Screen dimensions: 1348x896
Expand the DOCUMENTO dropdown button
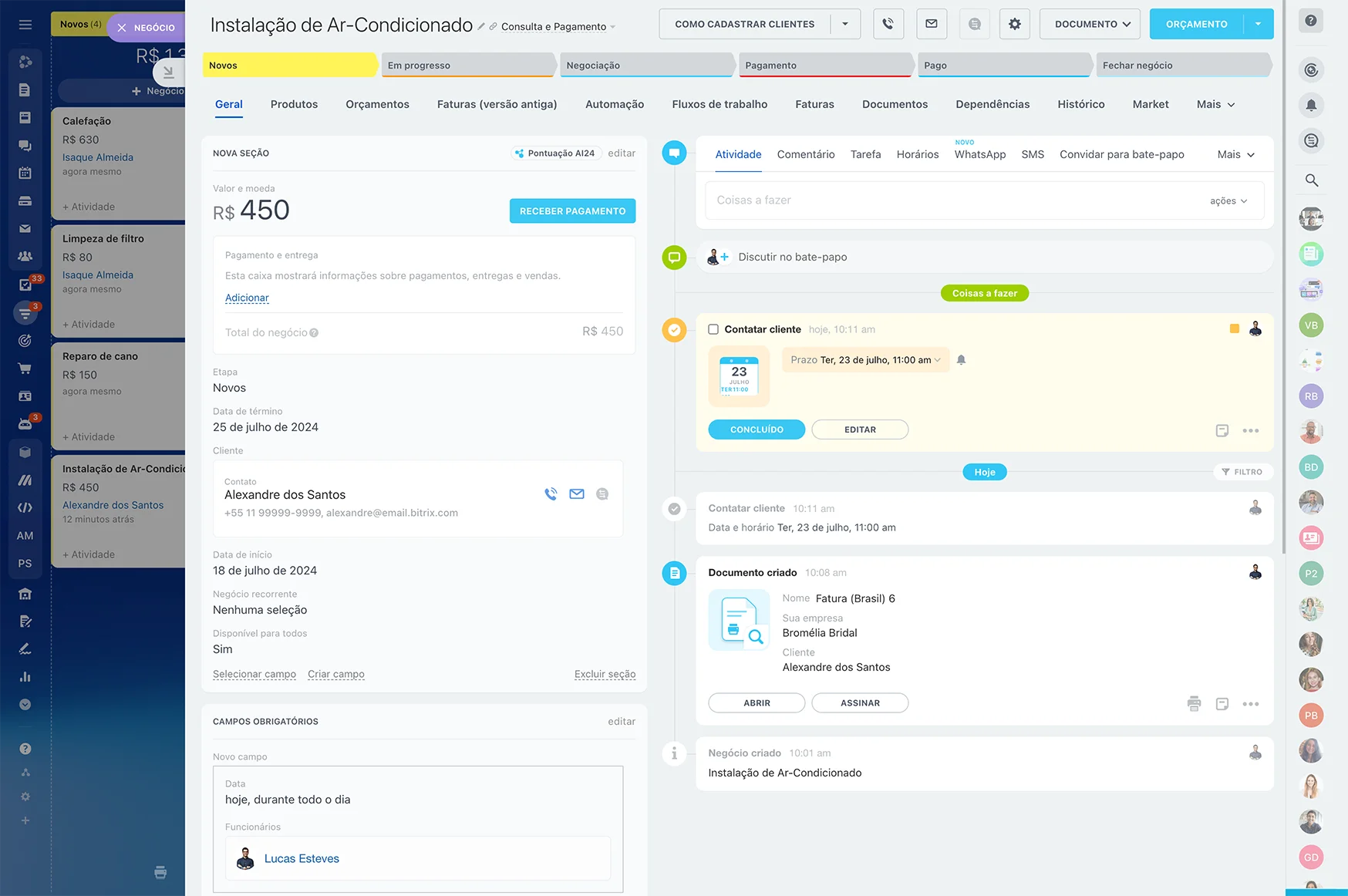1092,24
